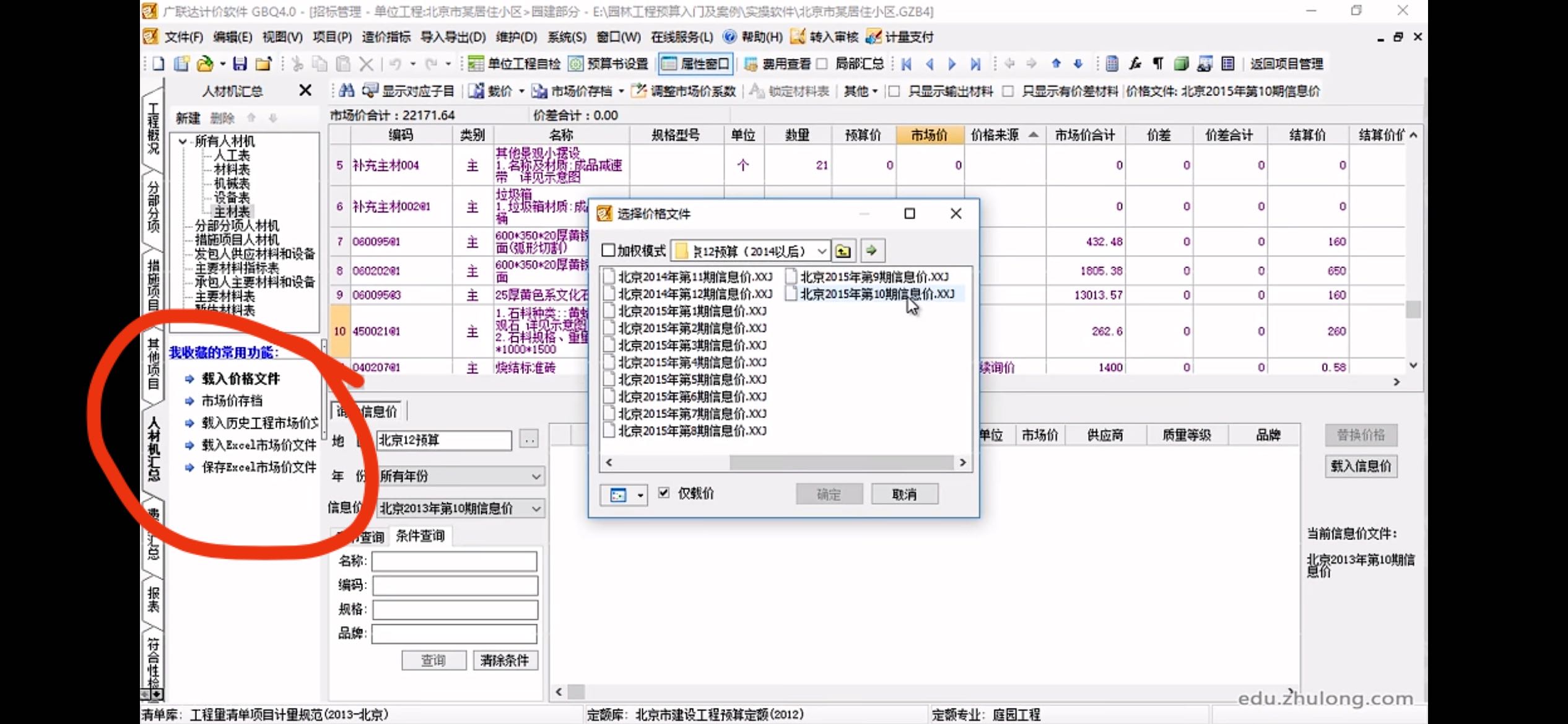The width and height of the screenshot is (1568, 724).
Task: Uncheck the 仅载价 checkbox
Action: (664, 493)
